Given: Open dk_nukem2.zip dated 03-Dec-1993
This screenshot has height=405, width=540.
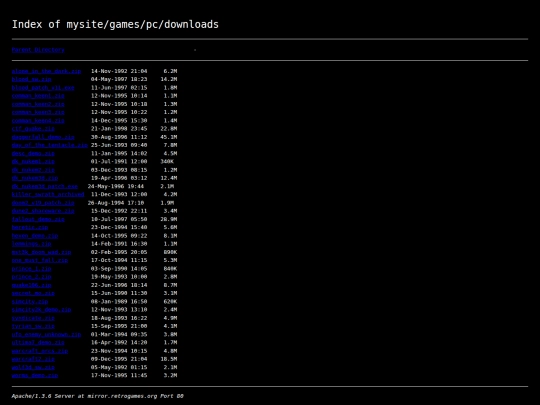Looking at the screenshot, I should pyautogui.click(x=33, y=170).
